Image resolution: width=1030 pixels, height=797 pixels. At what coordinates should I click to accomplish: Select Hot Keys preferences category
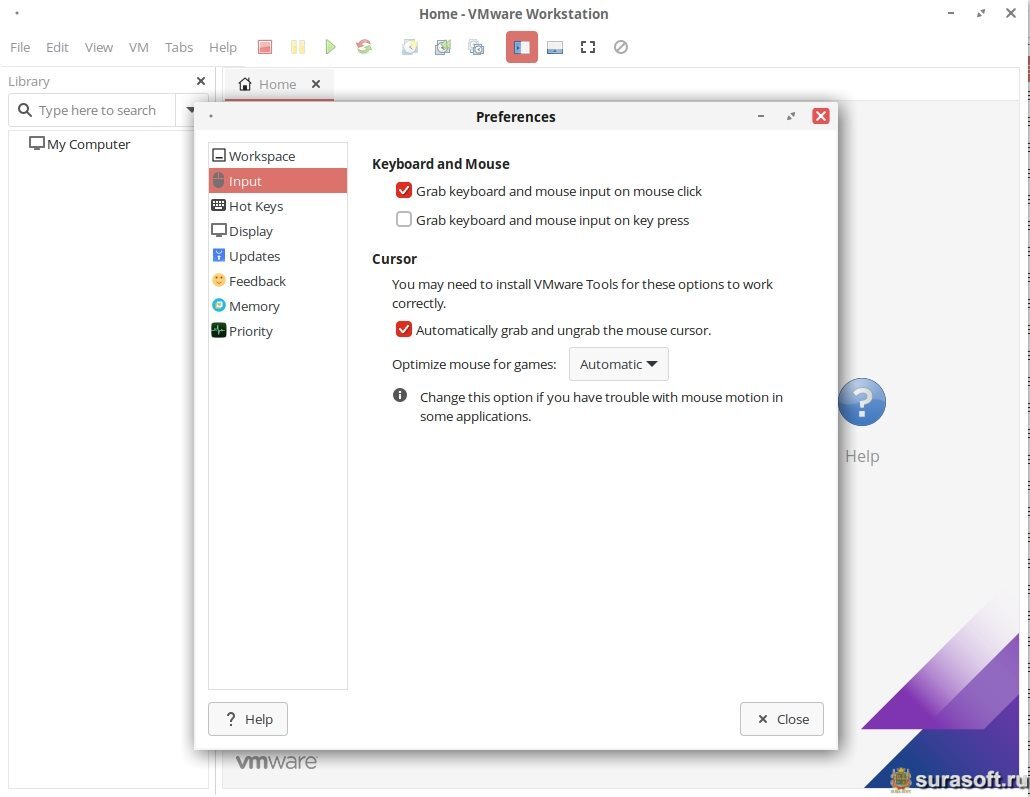click(x=278, y=206)
